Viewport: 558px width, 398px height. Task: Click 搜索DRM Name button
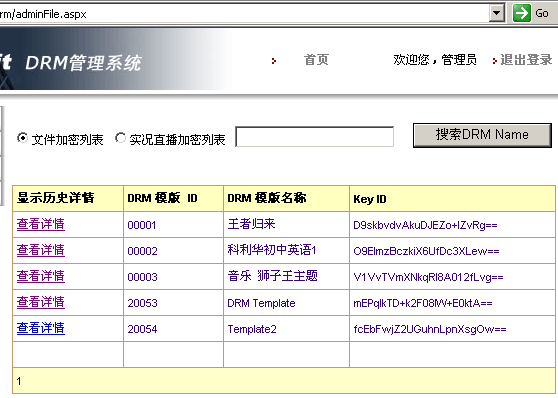pyautogui.click(x=482, y=135)
